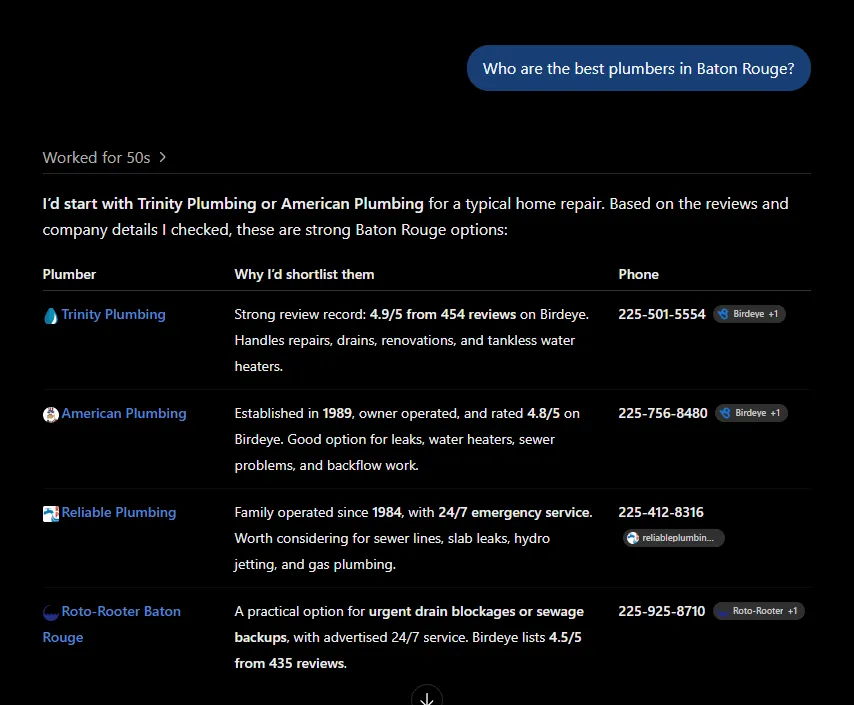
Task: Click phone number 225-756-8480
Action: 662,414
